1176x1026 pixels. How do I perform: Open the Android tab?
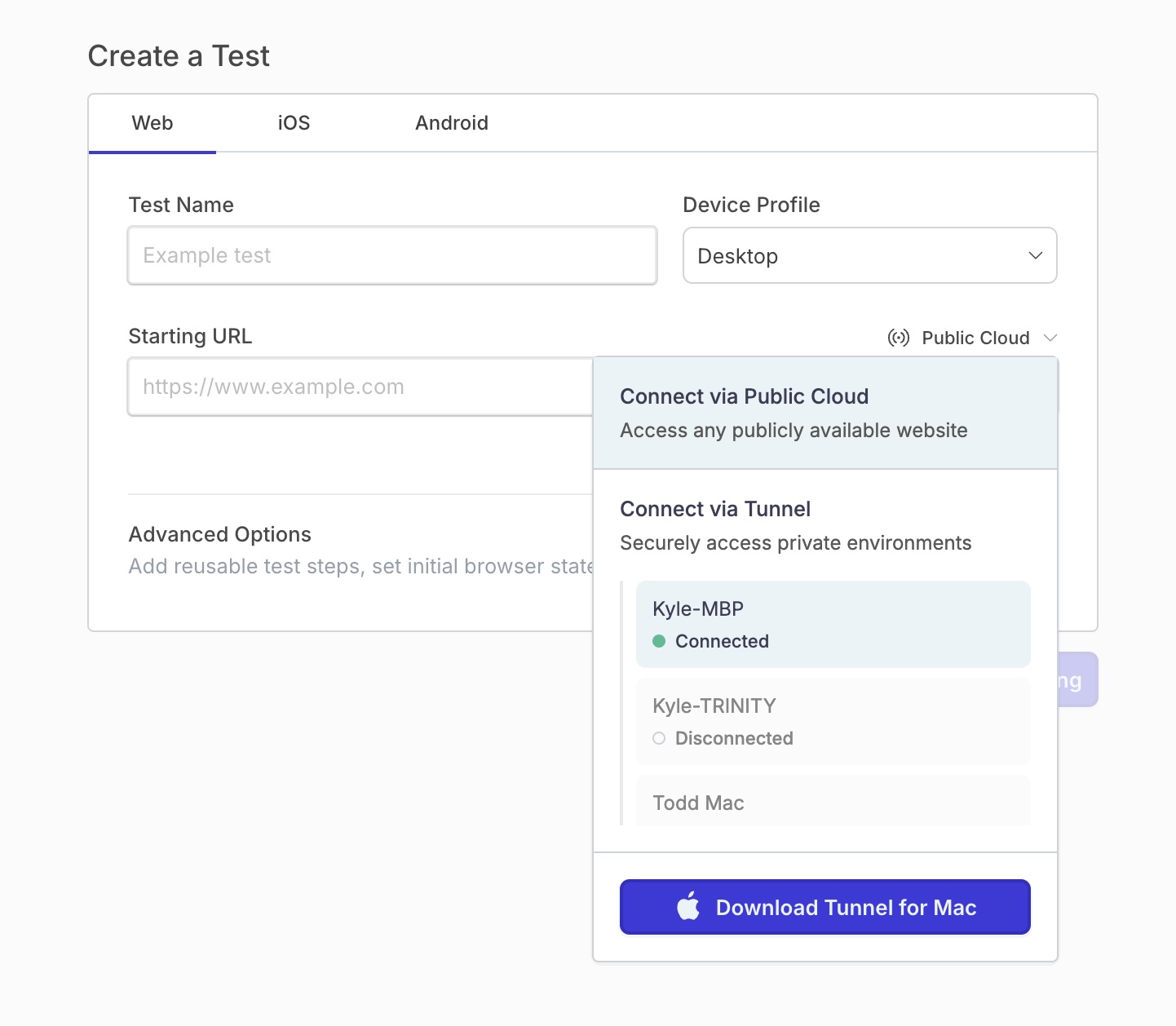[x=452, y=123]
